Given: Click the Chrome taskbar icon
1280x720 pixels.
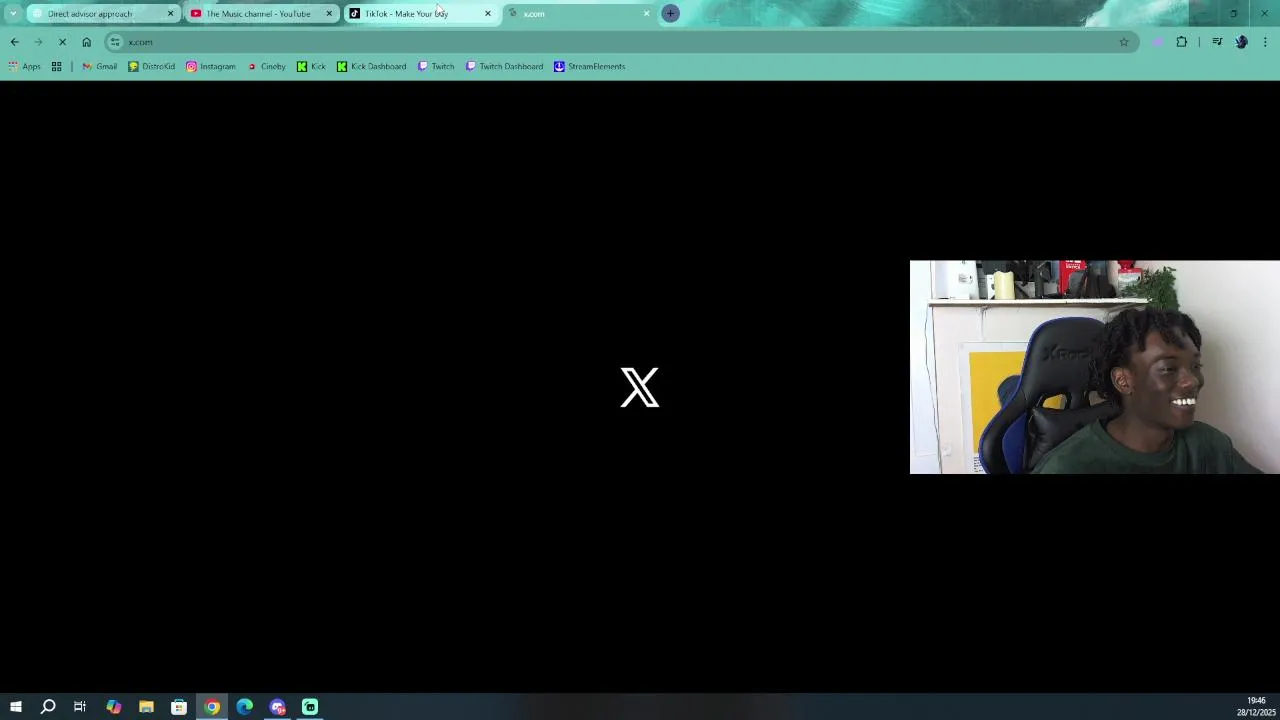Looking at the screenshot, I should pos(212,707).
